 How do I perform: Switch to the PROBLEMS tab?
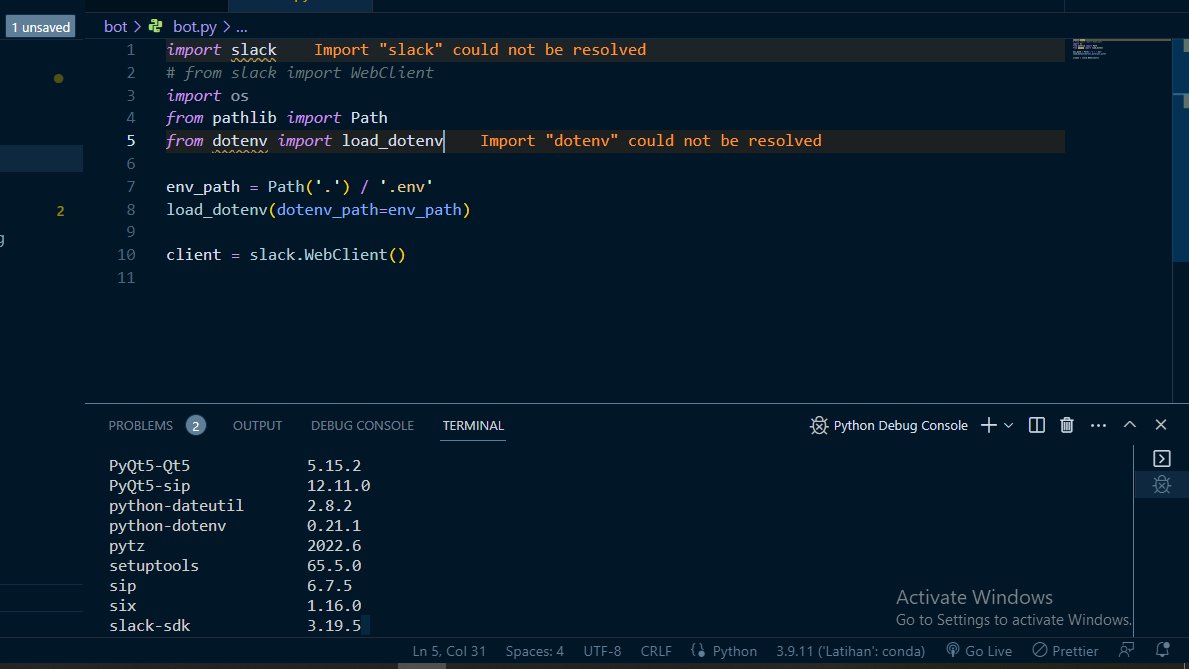pos(140,426)
